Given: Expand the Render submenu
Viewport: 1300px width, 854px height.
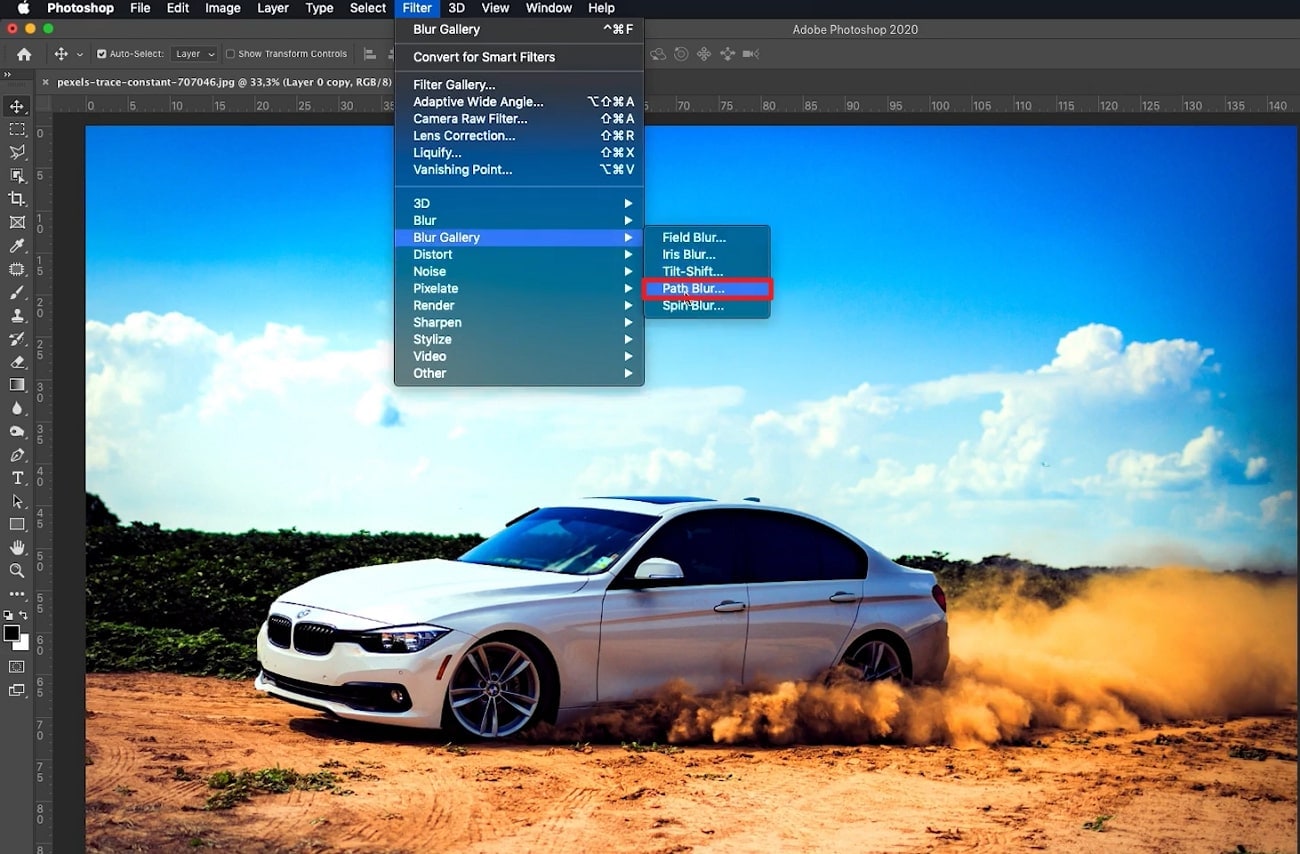Looking at the screenshot, I should click(x=519, y=305).
